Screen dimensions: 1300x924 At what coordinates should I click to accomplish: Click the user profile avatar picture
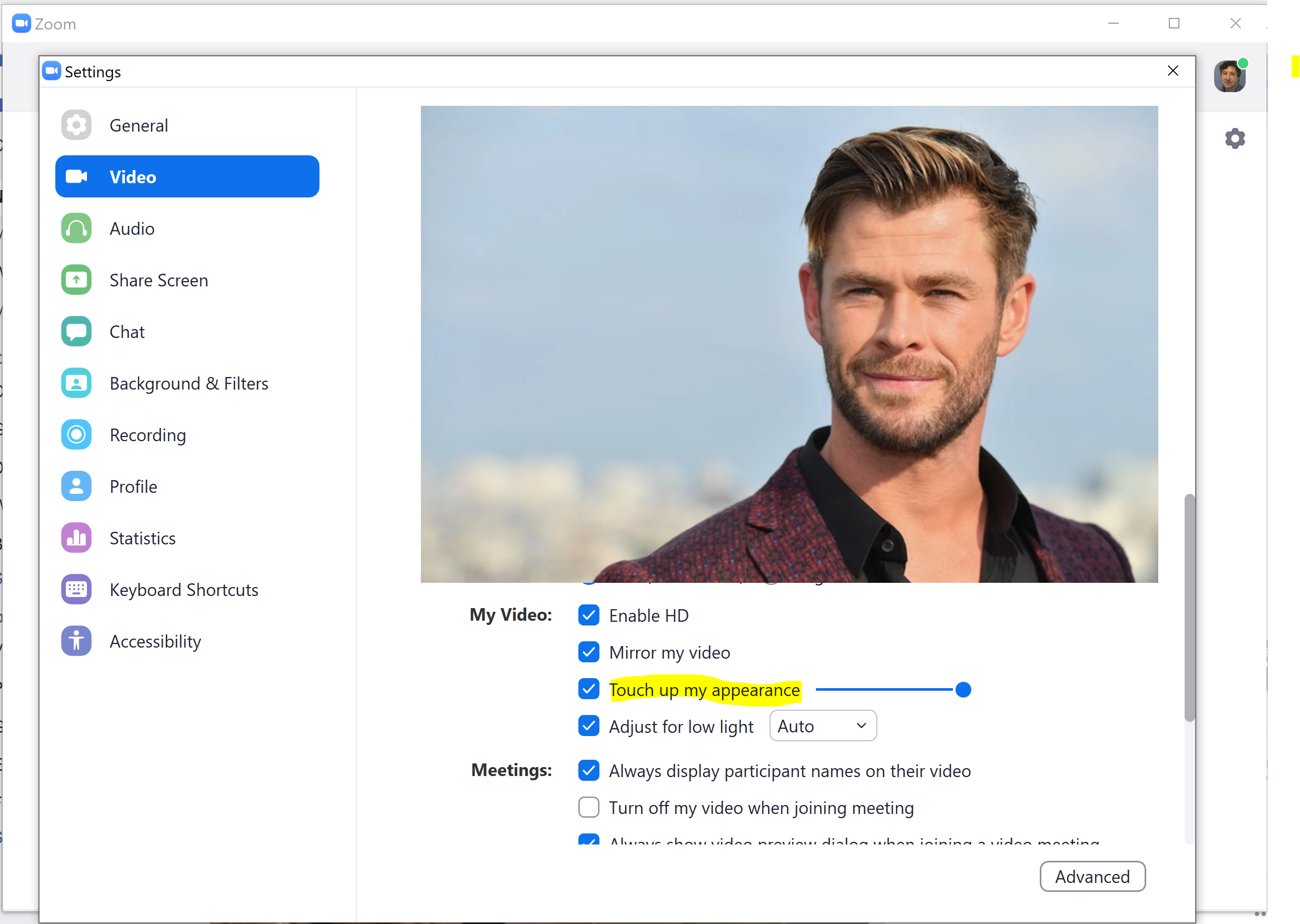point(1230,75)
